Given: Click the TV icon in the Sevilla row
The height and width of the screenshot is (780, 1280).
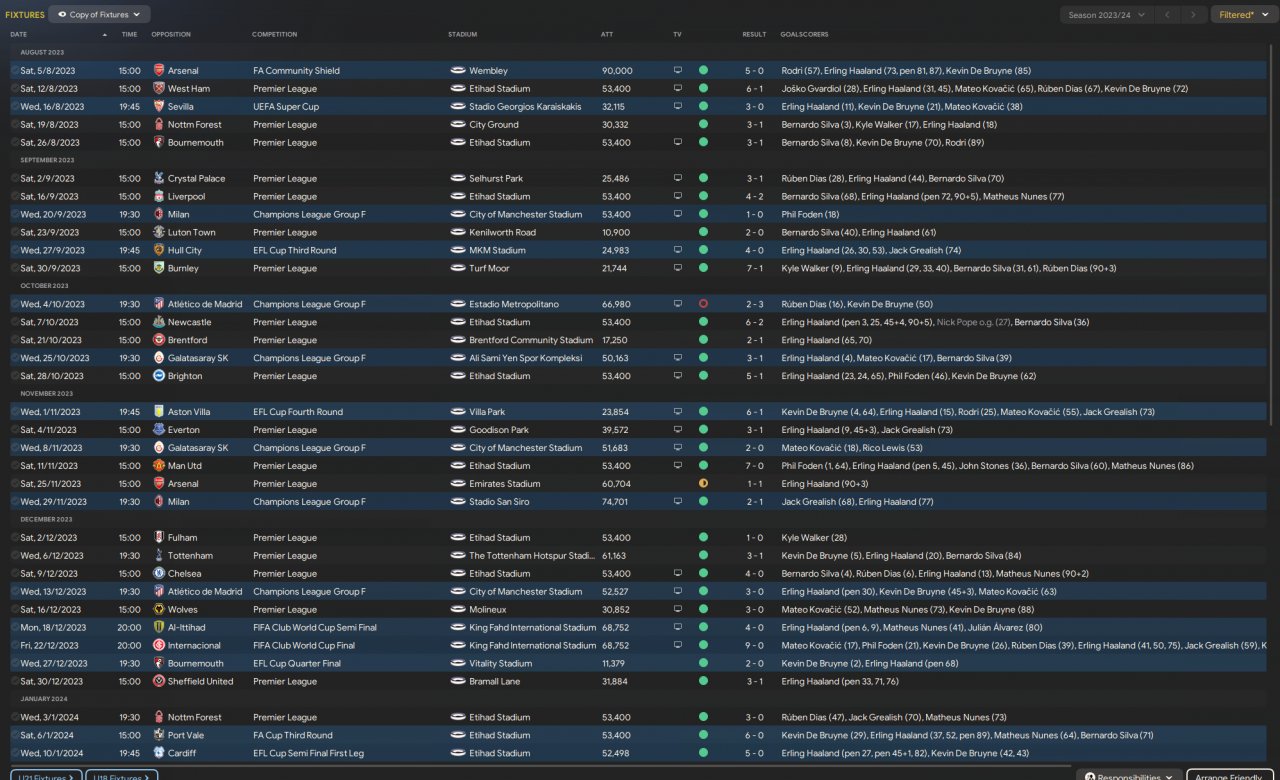Looking at the screenshot, I should [677, 107].
